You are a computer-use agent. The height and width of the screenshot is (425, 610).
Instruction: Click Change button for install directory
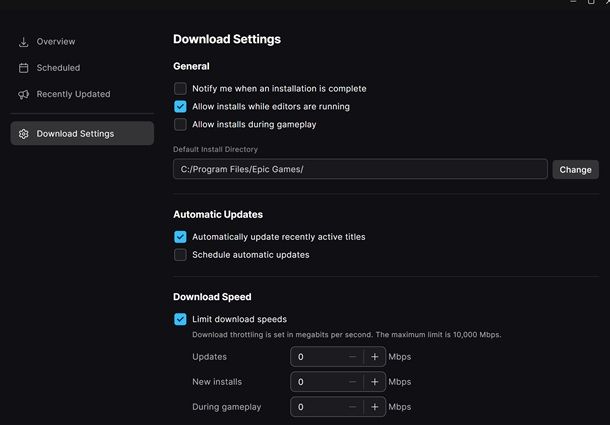click(575, 170)
